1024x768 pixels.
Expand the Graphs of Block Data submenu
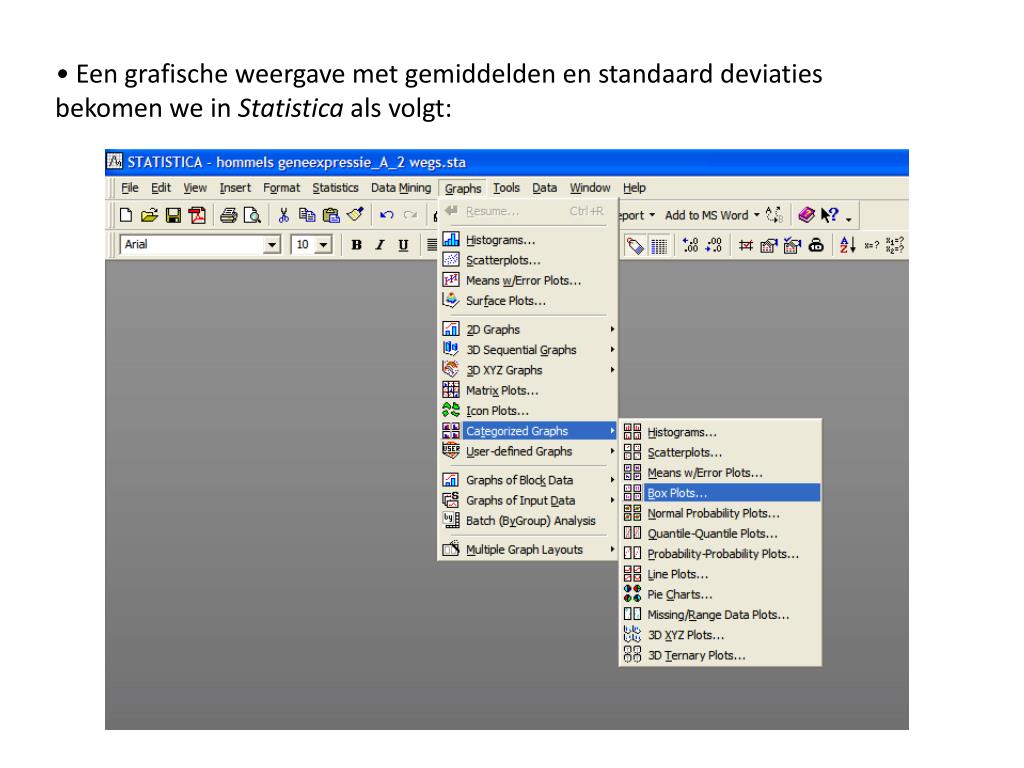[x=528, y=480]
